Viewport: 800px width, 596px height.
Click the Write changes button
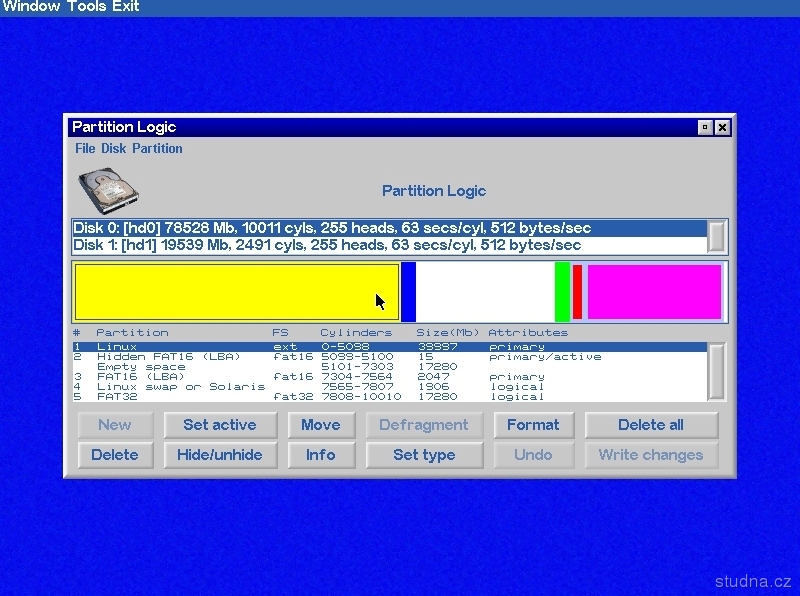651,455
